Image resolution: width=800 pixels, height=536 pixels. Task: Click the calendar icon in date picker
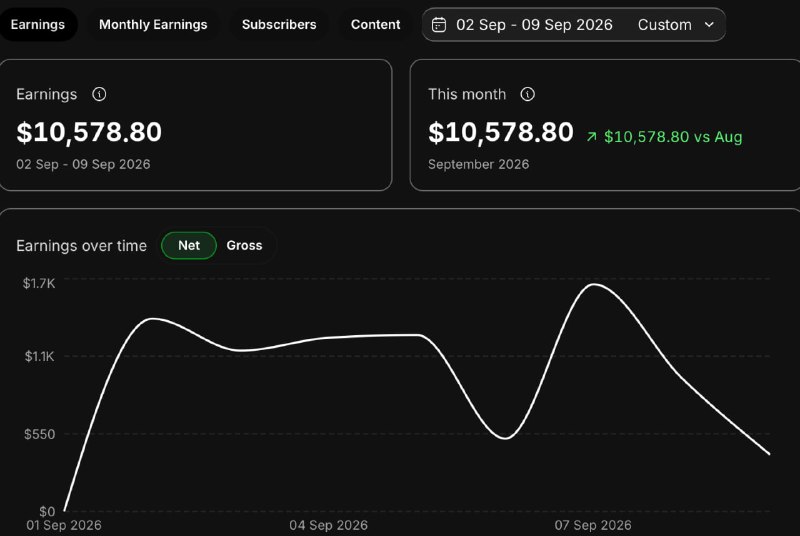439,24
